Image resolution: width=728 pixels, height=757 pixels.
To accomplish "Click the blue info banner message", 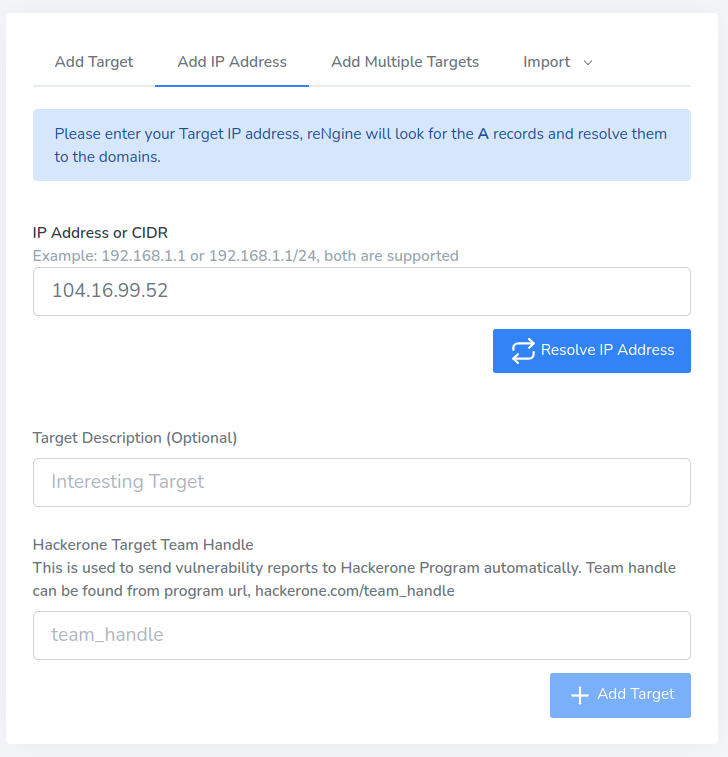I will [362, 145].
